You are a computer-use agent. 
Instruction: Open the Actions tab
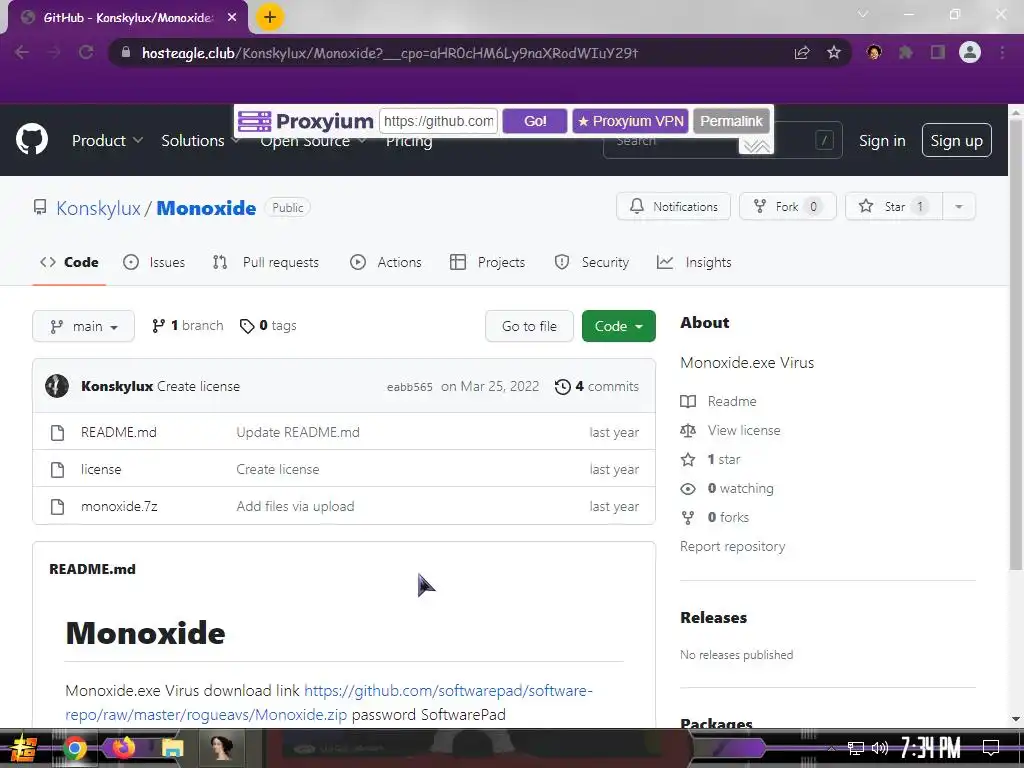[x=386, y=262]
